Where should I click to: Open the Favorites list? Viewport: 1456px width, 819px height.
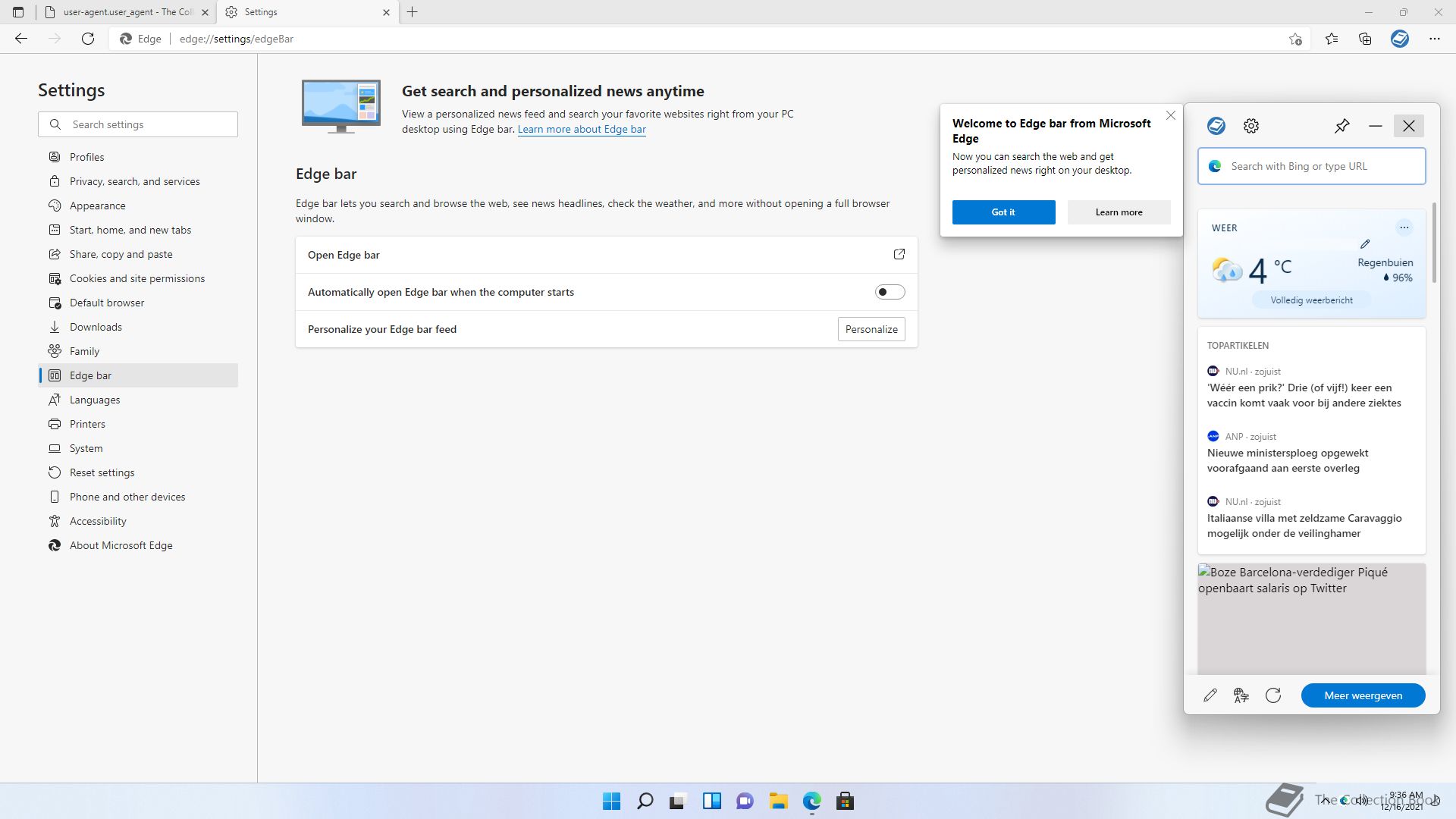(1332, 39)
